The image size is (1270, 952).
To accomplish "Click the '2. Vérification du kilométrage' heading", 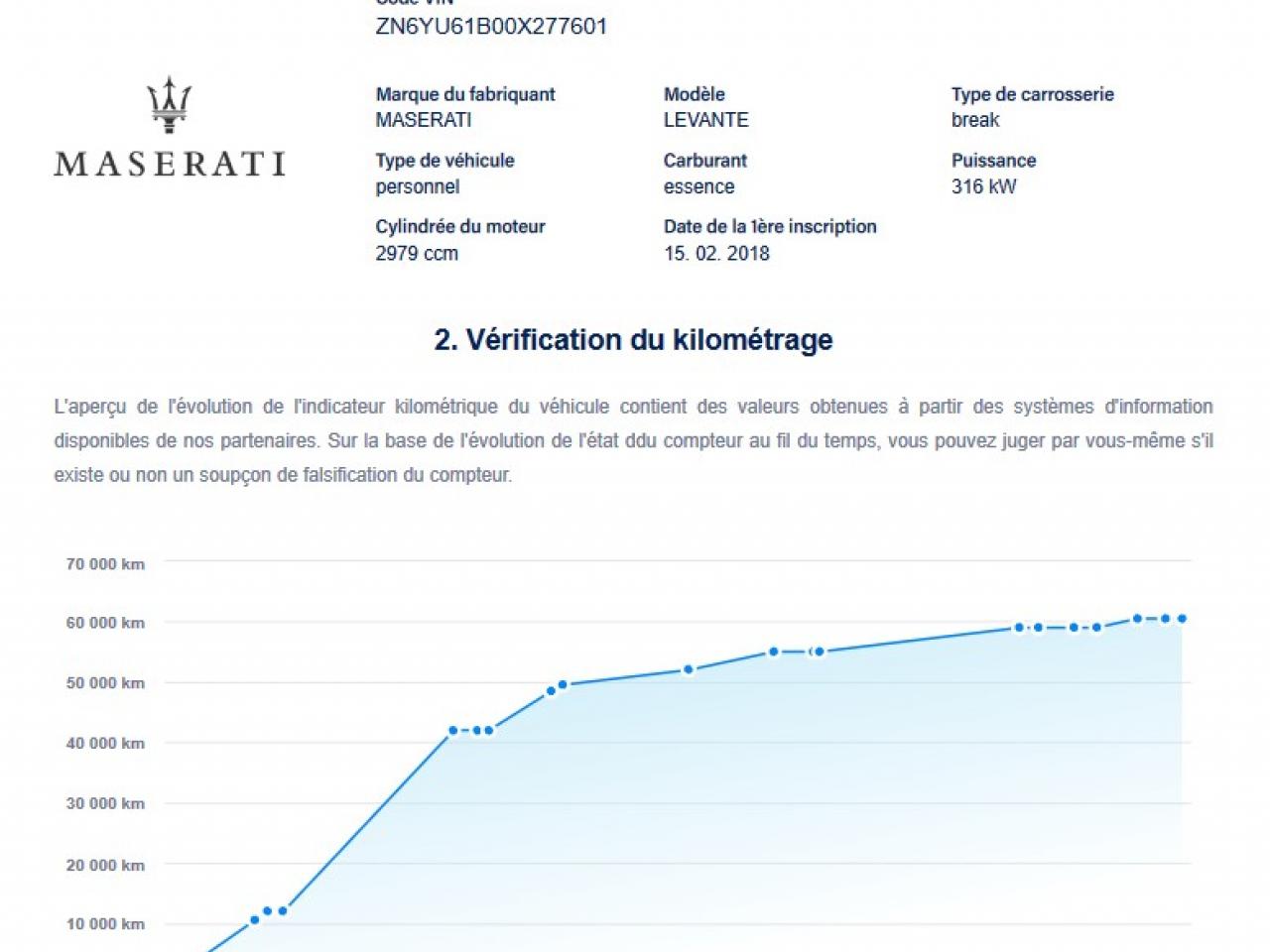I will point(633,340).
